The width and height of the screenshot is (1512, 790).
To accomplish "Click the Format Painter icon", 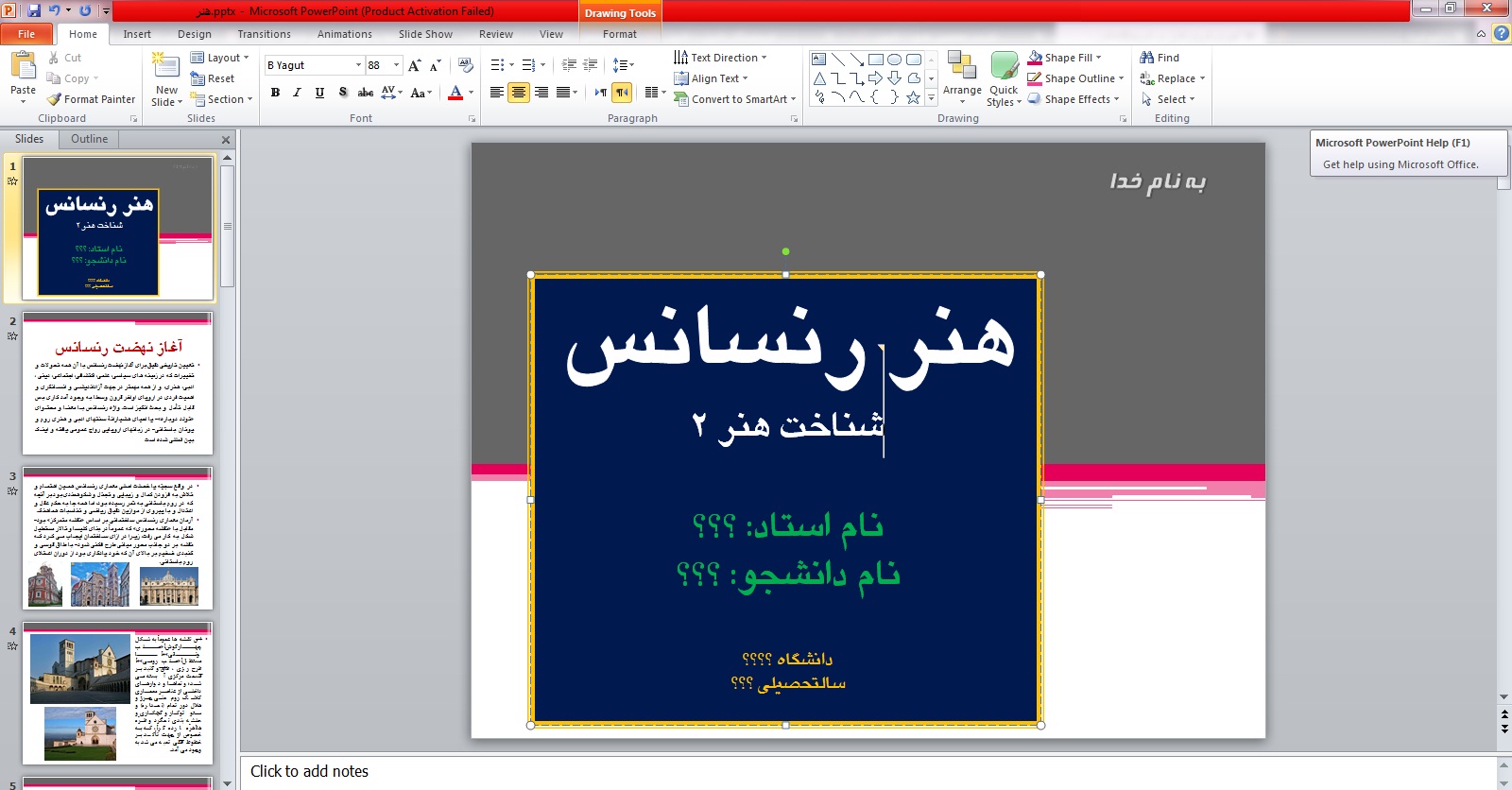I will [x=55, y=99].
